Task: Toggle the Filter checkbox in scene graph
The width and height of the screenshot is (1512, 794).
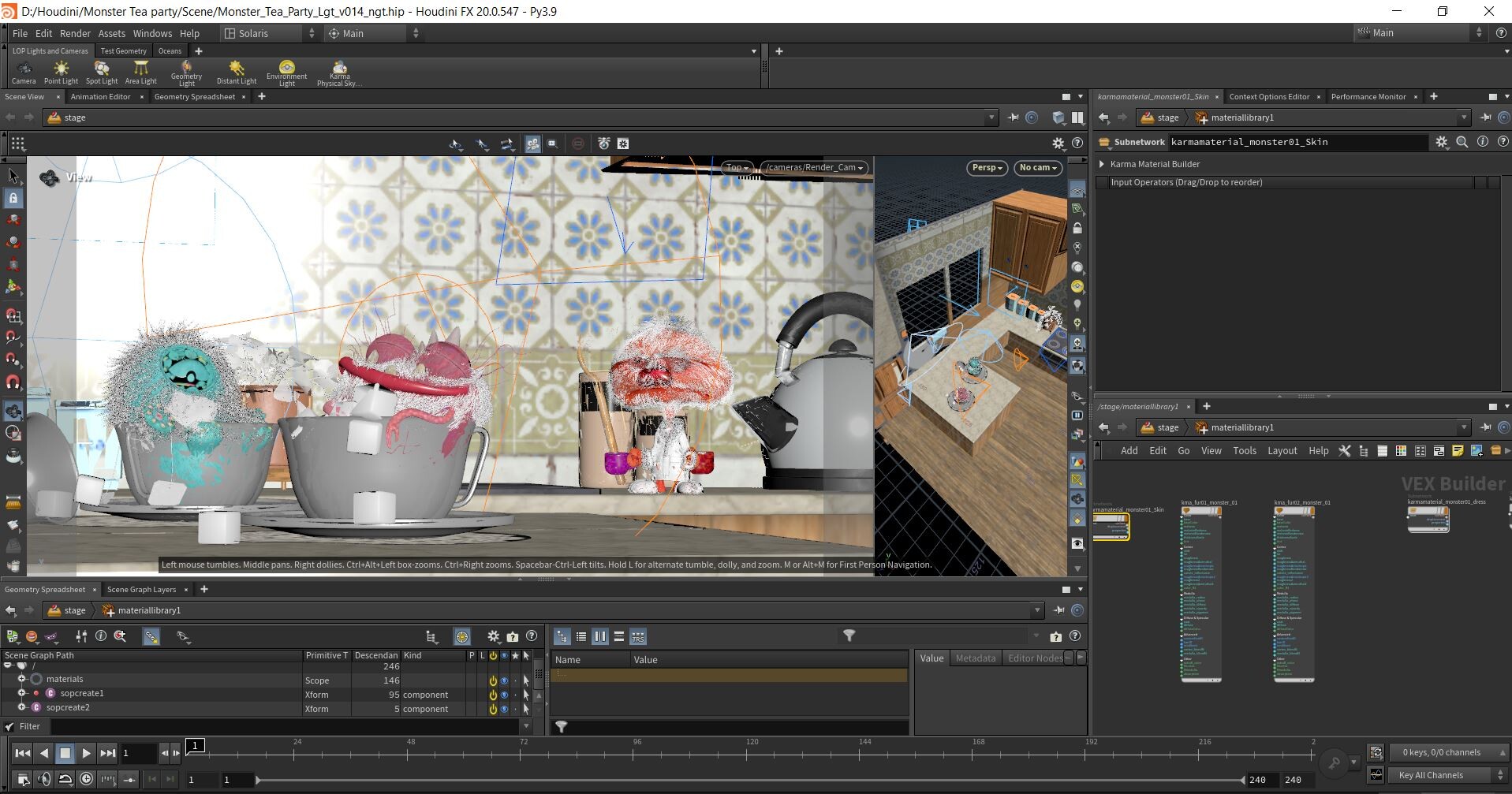Action: [10, 726]
